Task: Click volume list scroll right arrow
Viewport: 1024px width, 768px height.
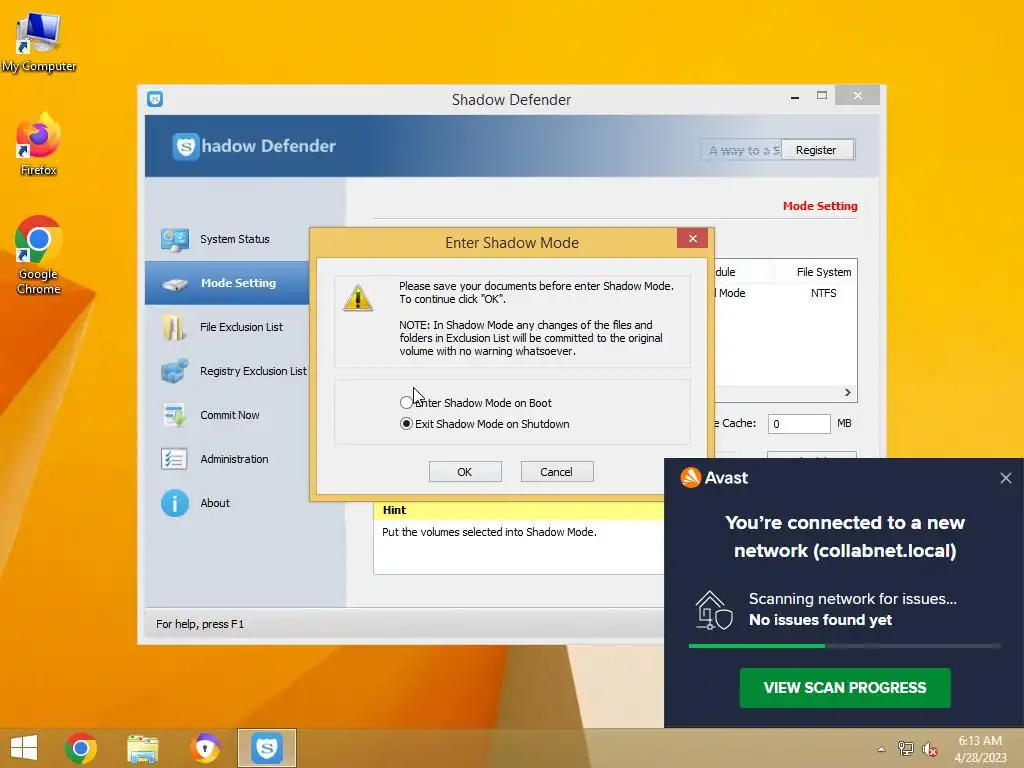Action: tap(848, 392)
